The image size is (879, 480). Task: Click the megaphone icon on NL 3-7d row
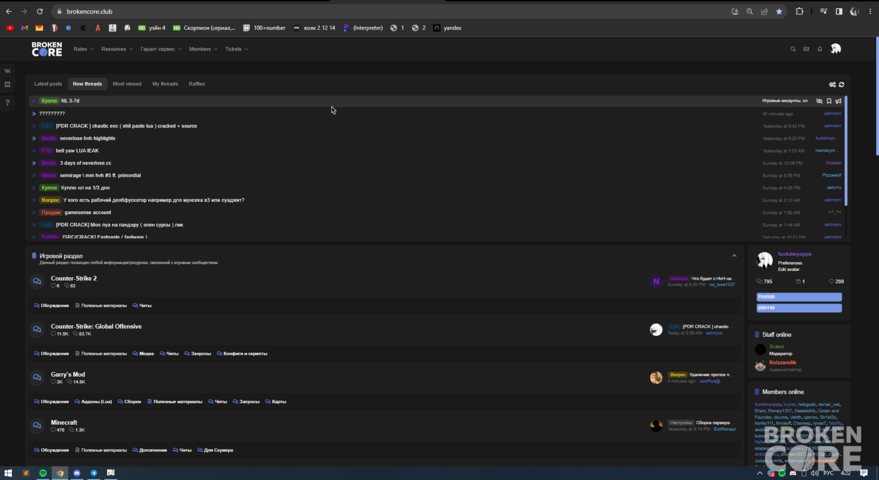(x=838, y=101)
